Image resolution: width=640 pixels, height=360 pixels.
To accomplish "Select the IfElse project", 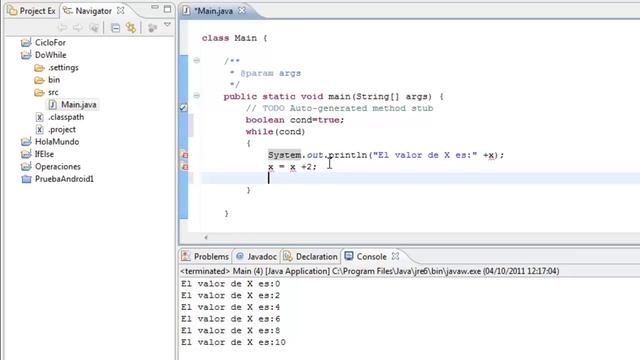I will [44, 154].
